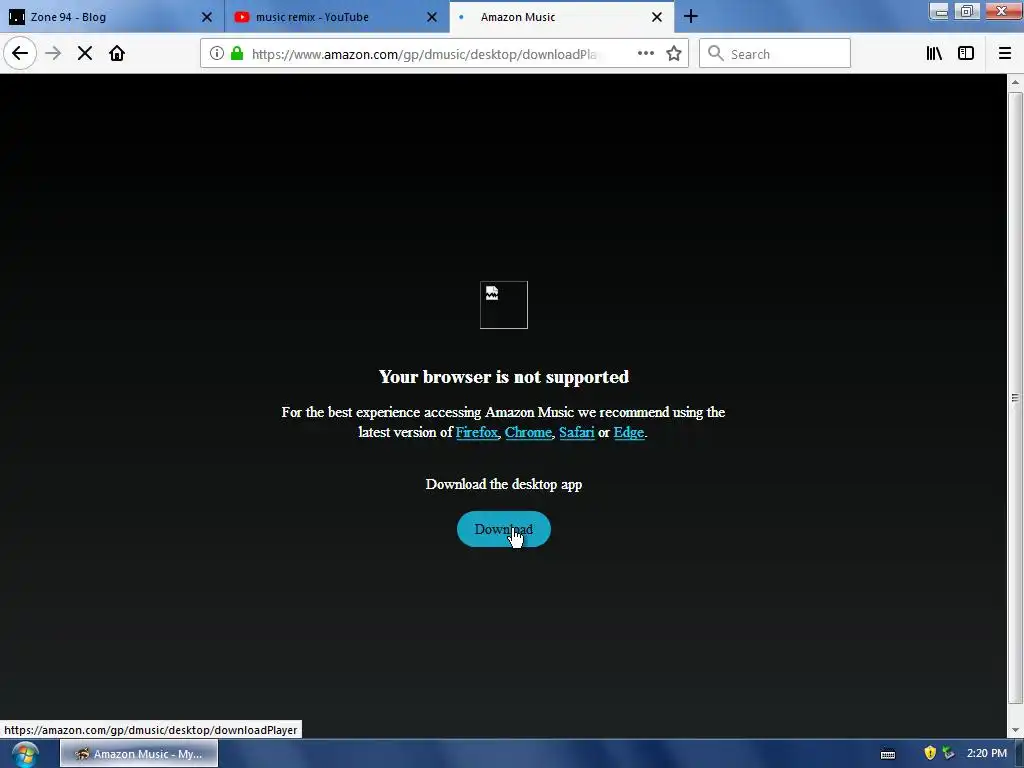Open the browser home page
The width and height of the screenshot is (1024, 768).
click(117, 54)
